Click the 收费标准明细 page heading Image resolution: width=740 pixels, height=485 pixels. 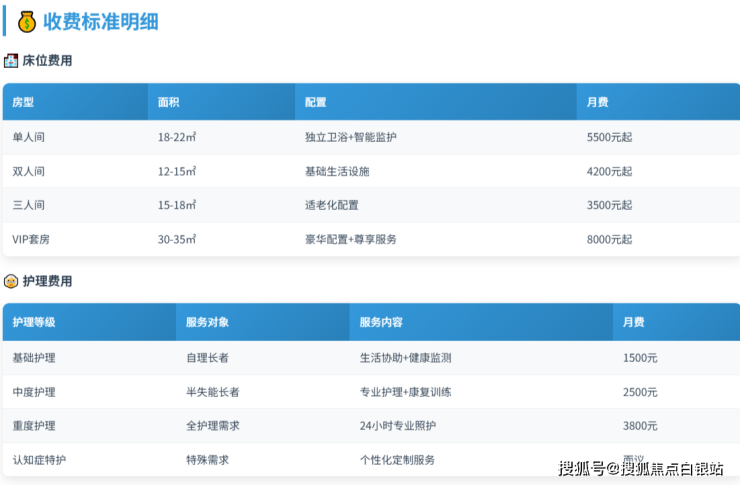[100, 21]
